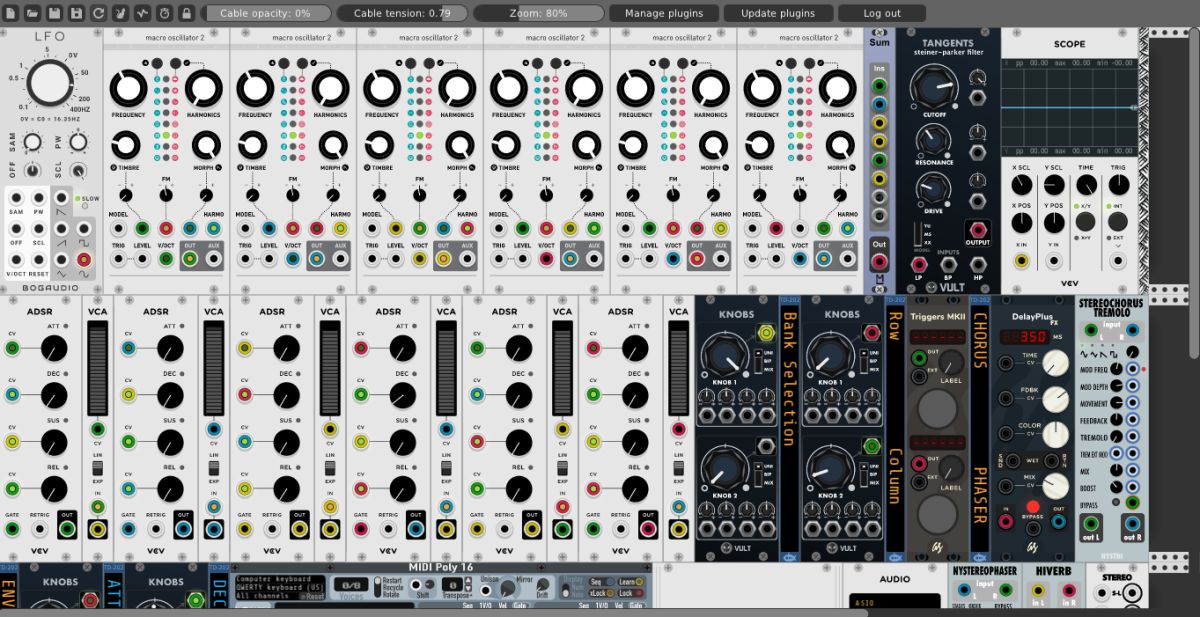Click the Cable tension slider
This screenshot has height=617, width=1200.
[x=401, y=13]
